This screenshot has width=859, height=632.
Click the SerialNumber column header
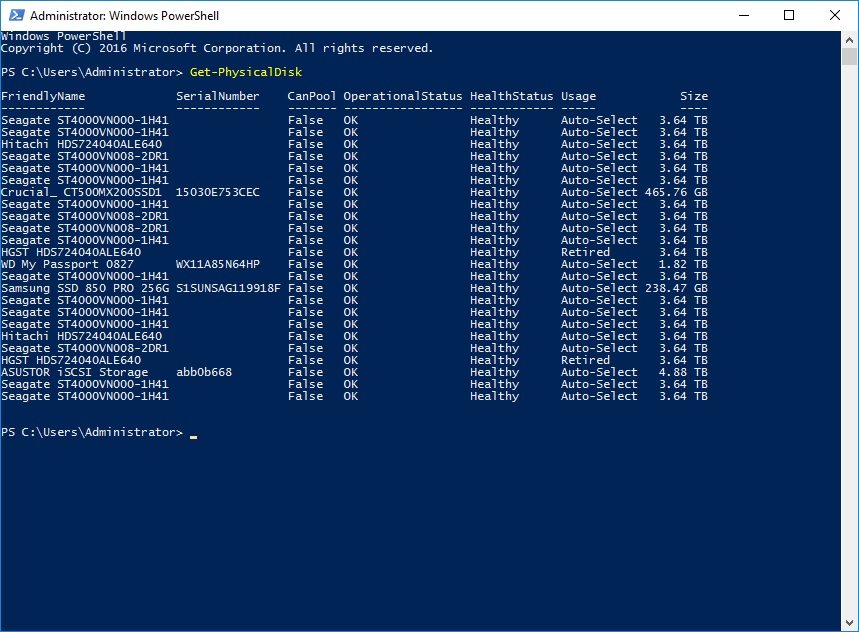(x=217, y=96)
